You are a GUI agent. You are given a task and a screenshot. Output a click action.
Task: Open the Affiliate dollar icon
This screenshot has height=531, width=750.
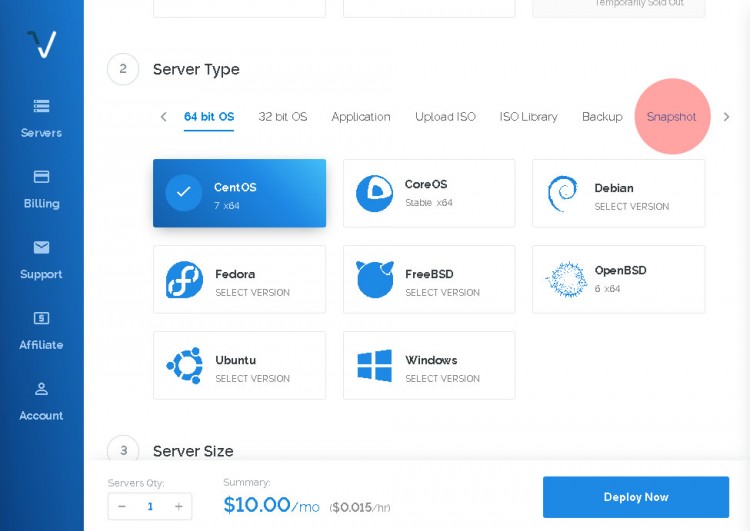[42, 318]
